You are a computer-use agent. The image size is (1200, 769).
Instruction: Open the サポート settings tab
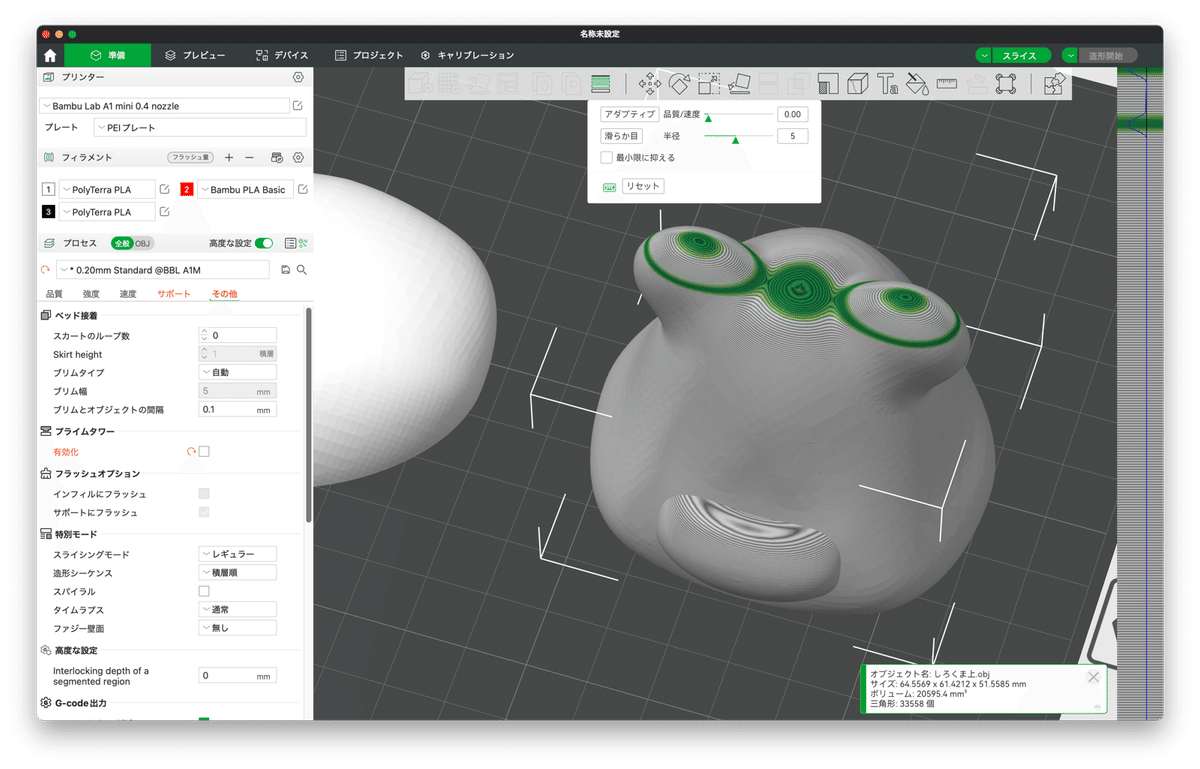[174, 294]
